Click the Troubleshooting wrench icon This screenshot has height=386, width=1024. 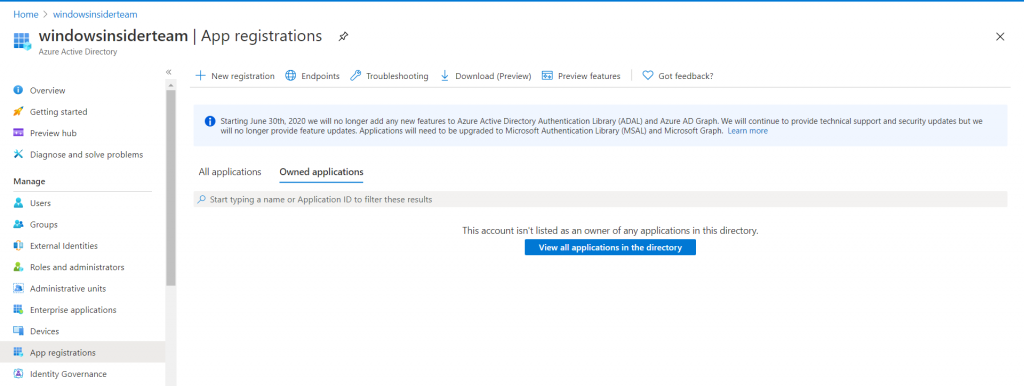tap(355, 76)
